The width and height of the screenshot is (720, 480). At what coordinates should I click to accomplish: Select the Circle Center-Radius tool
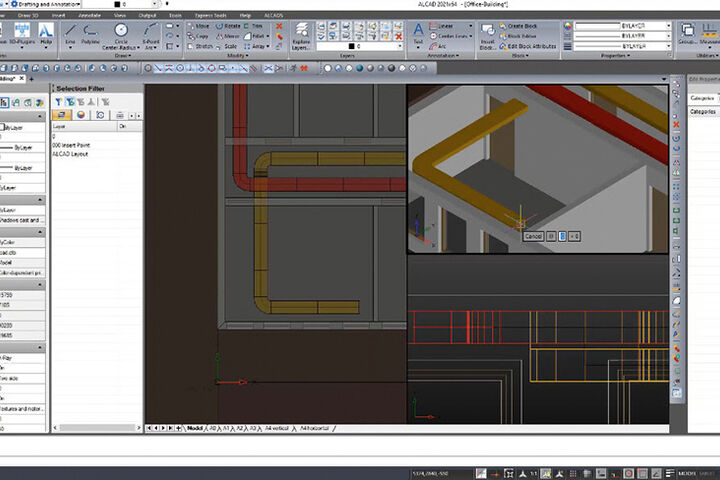[x=121, y=36]
